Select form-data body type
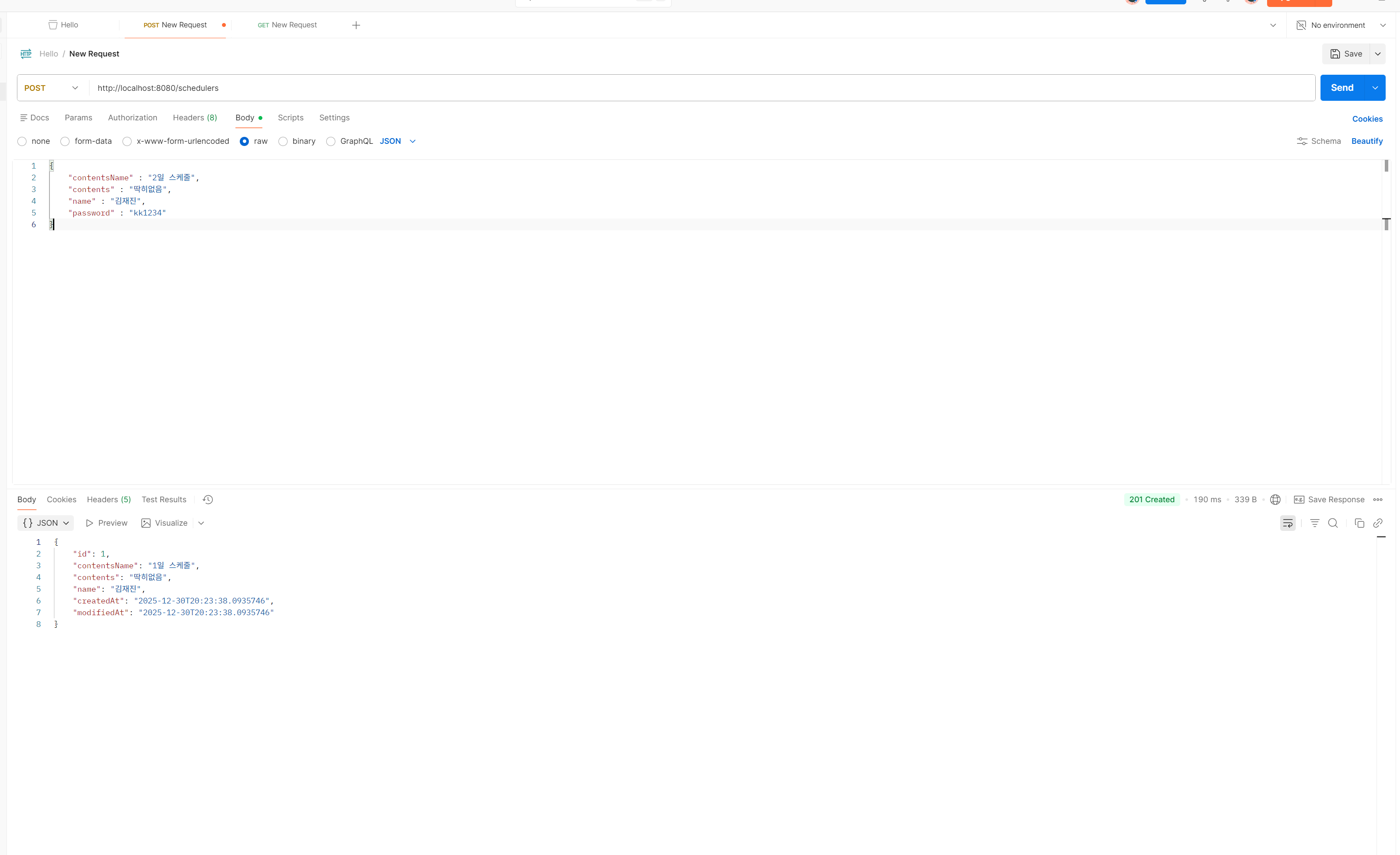The width and height of the screenshot is (1400, 855). pos(65,142)
